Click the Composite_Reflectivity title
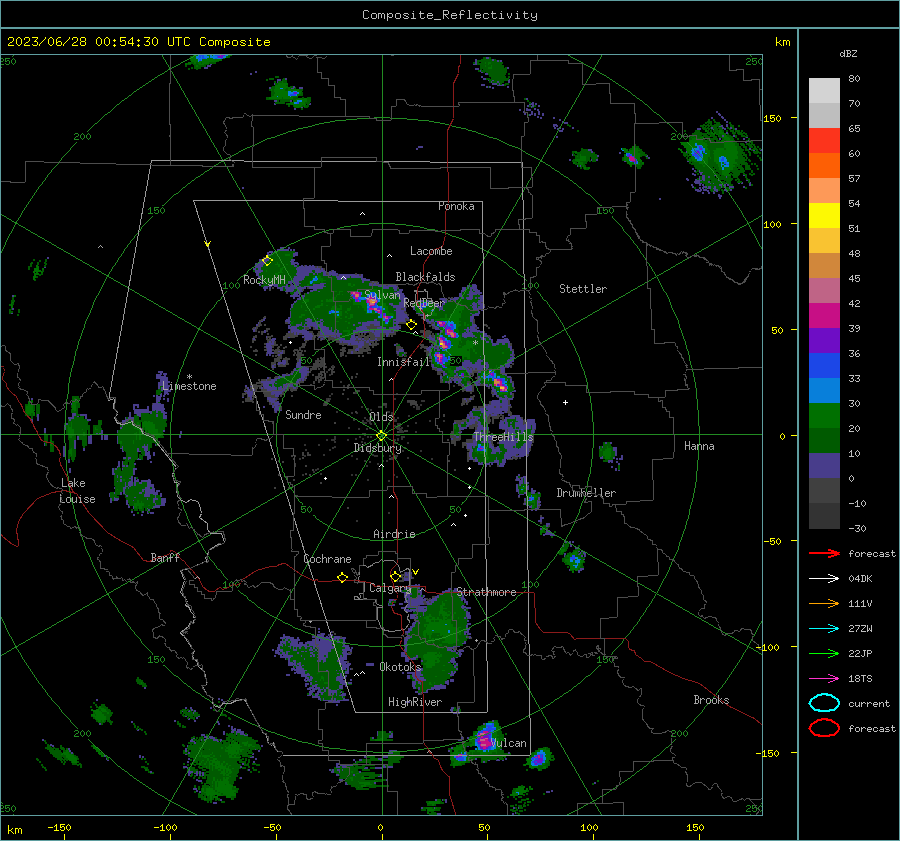The height and width of the screenshot is (841, 900). 450,15
